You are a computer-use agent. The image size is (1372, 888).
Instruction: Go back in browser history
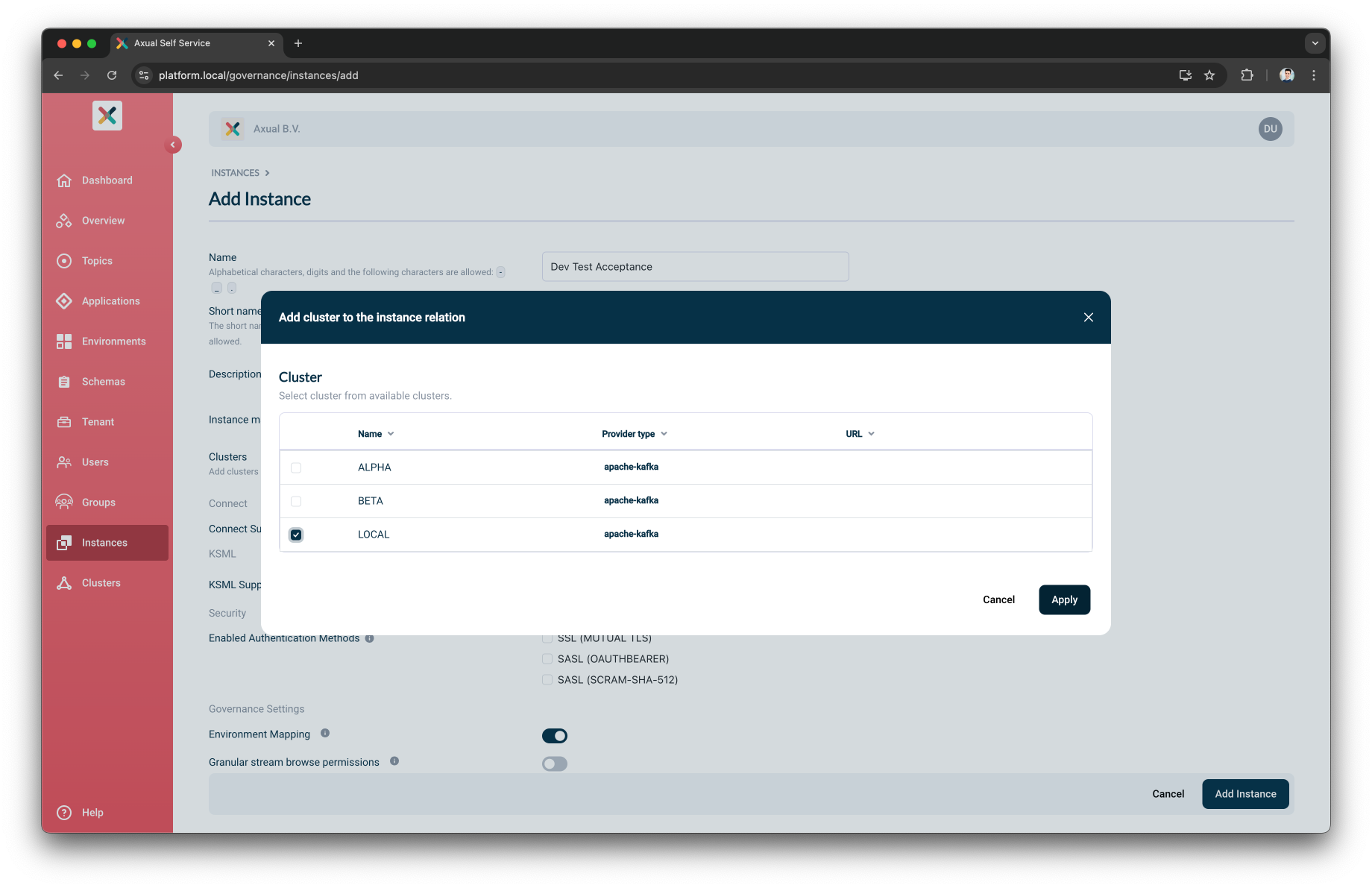[x=58, y=75]
